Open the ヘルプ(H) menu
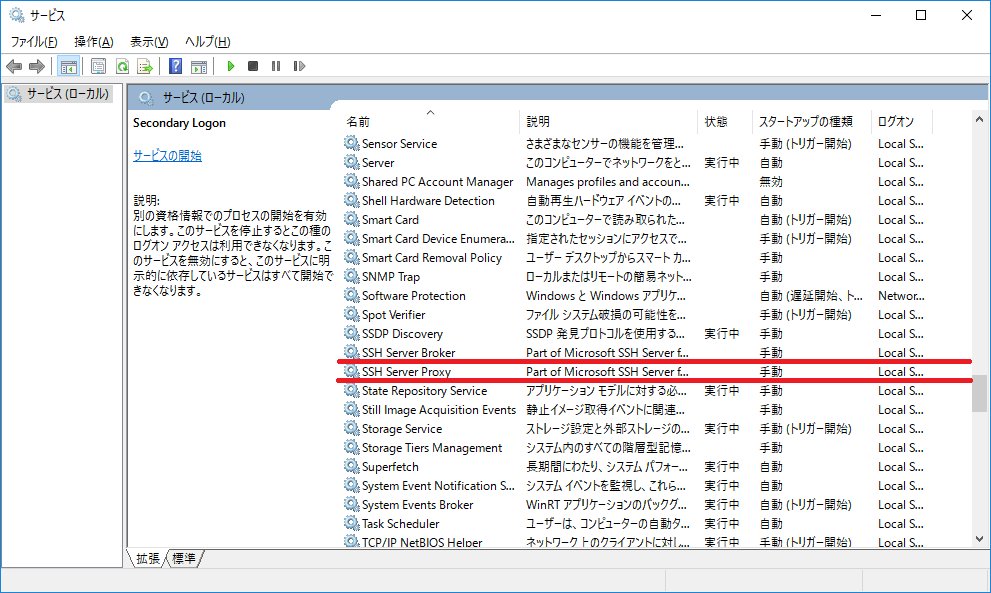The width and height of the screenshot is (991, 593). [x=207, y=42]
